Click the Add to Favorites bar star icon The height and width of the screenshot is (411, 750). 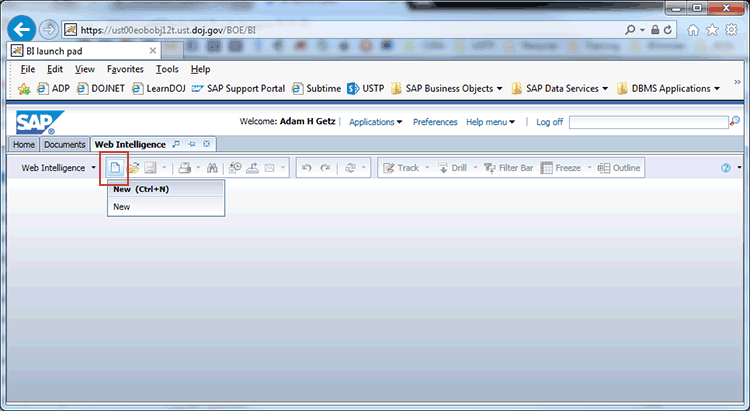coord(24,89)
